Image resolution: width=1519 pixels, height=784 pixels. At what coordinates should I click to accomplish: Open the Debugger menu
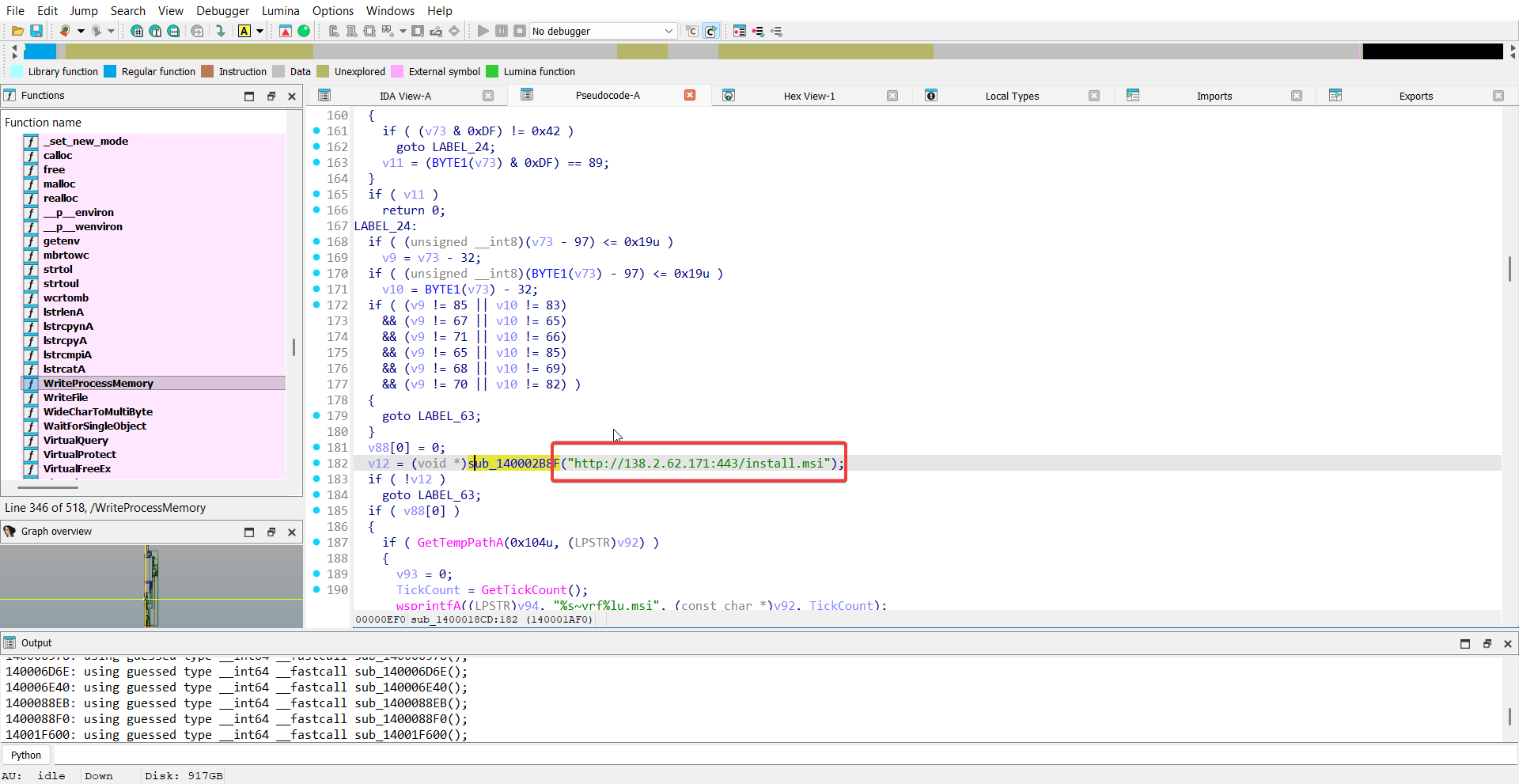pyautogui.click(x=223, y=10)
